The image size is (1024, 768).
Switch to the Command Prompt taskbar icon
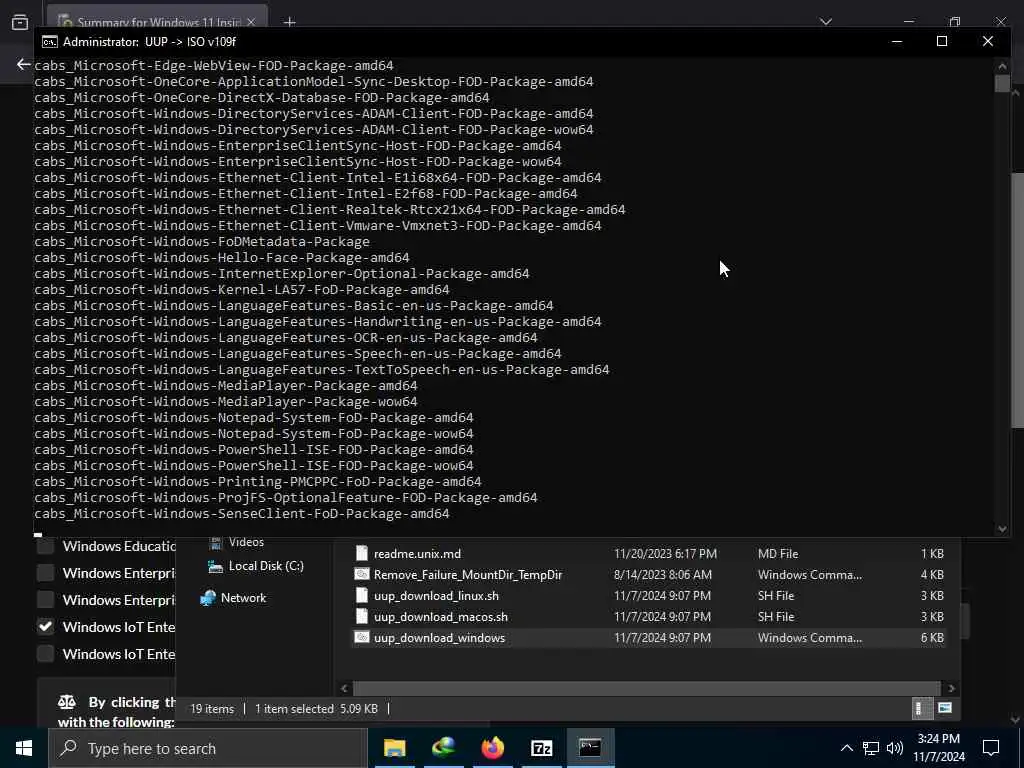coord(590,748)
